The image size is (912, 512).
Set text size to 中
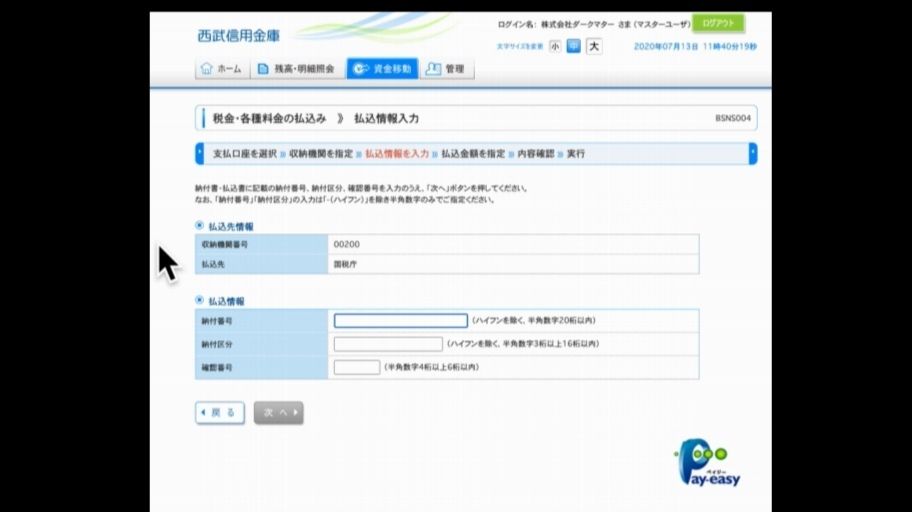574,46
